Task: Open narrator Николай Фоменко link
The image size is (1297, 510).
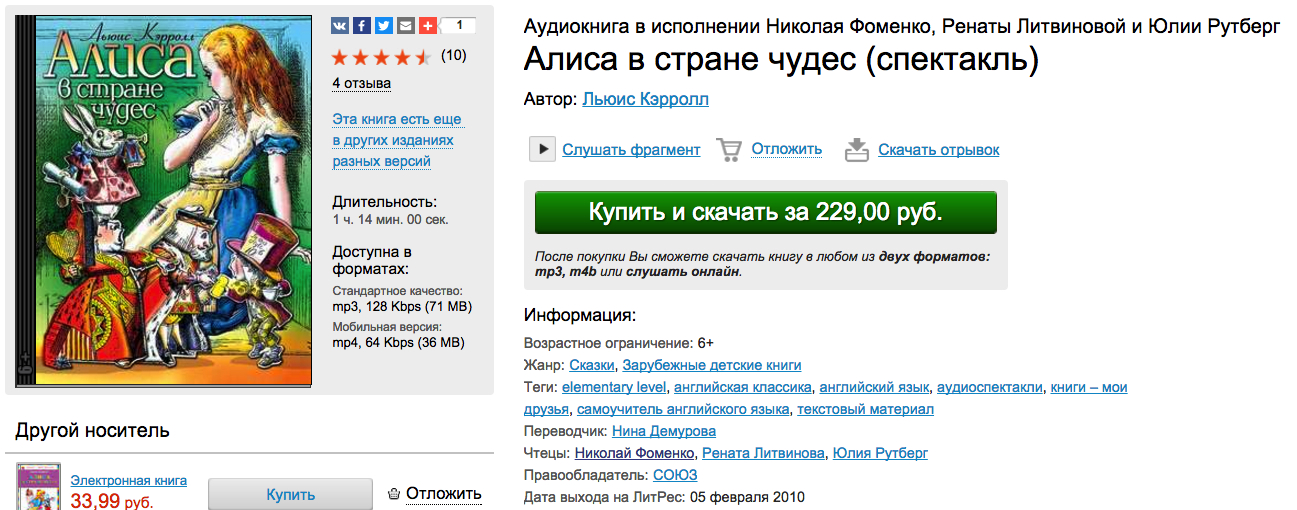Action: (635, 453)
